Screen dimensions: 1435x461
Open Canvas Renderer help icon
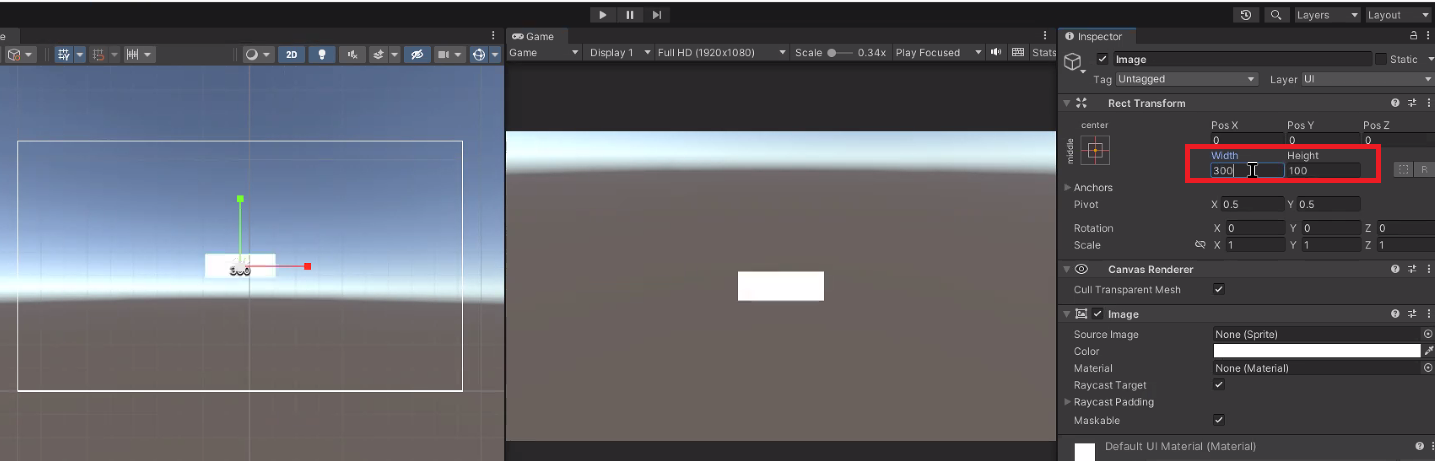[x=1394, y=269]
